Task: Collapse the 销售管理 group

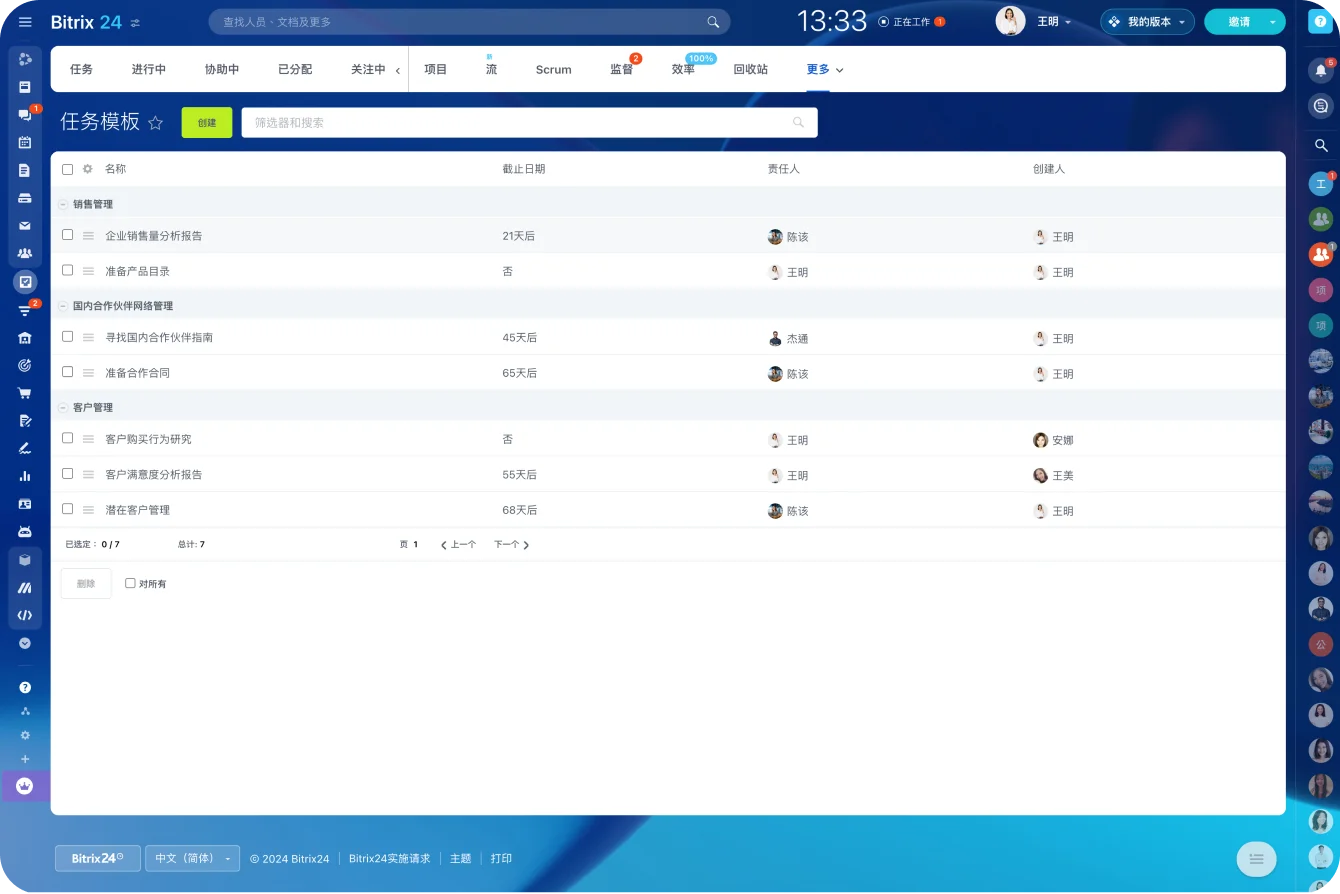Action: click(63, 204)
